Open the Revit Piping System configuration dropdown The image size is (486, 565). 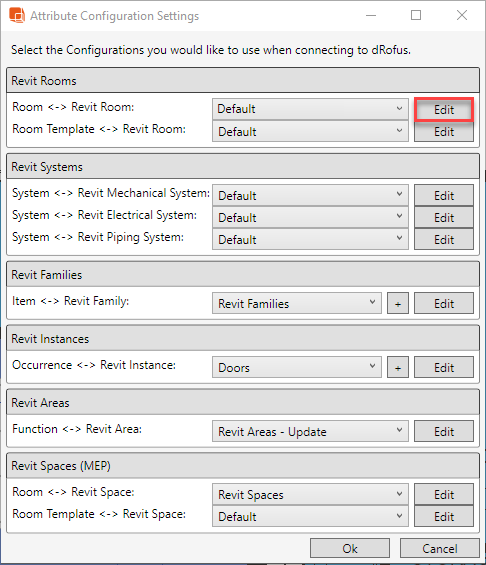click(310, 239)
